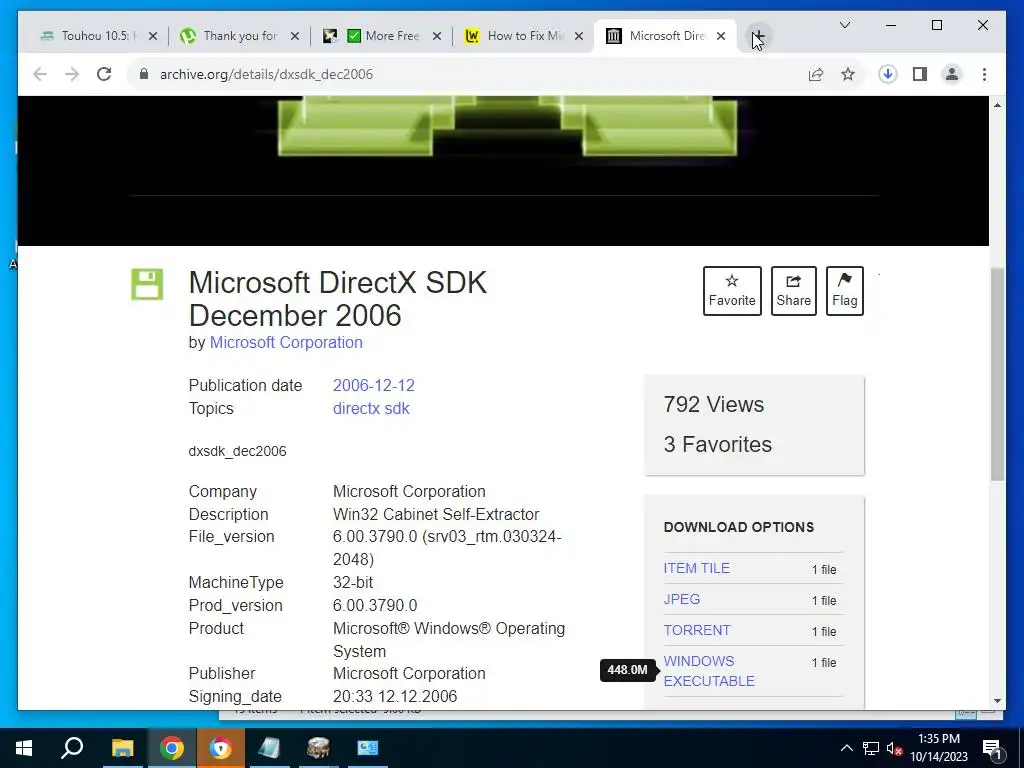This screenshot has width=1024, height=768.
Task: Download TORRENT option
Action: click(697, 630)
